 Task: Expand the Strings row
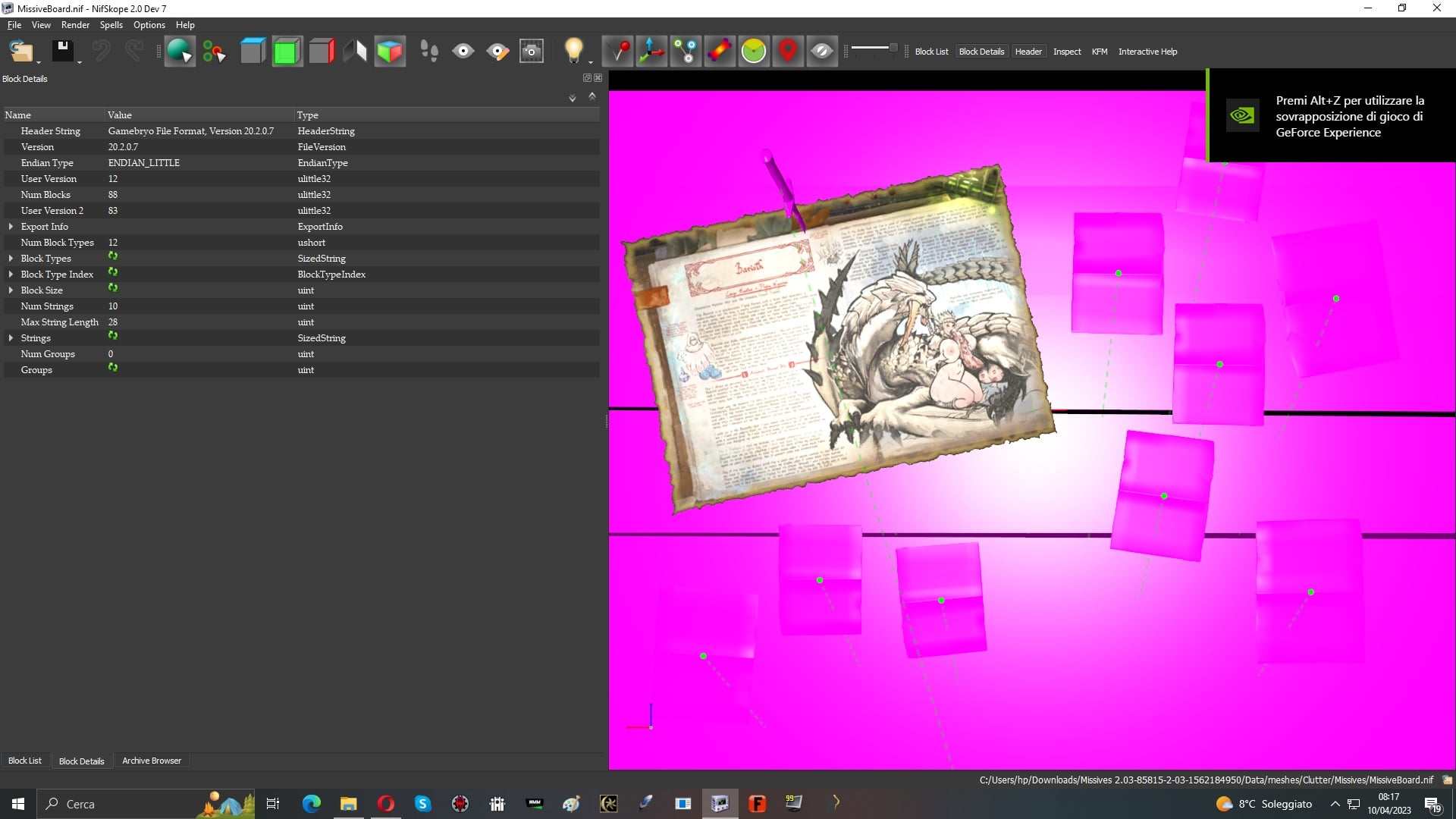coord(11,338)
